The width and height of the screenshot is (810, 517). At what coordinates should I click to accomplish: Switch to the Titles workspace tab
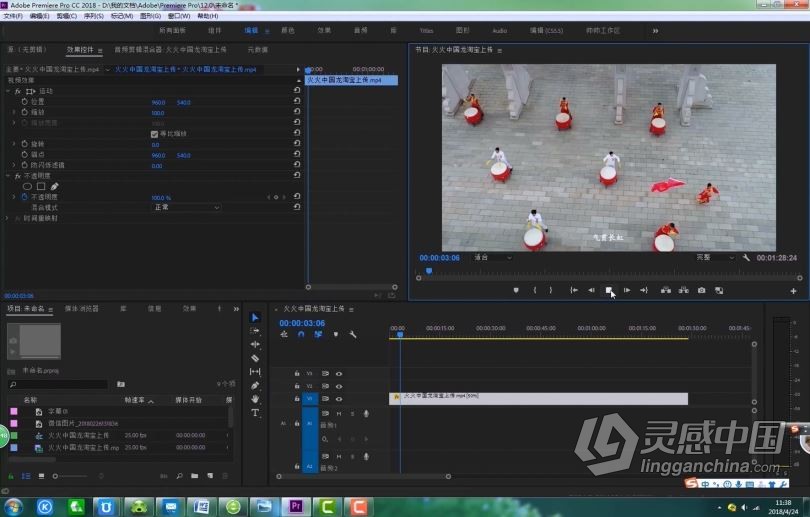426,31
